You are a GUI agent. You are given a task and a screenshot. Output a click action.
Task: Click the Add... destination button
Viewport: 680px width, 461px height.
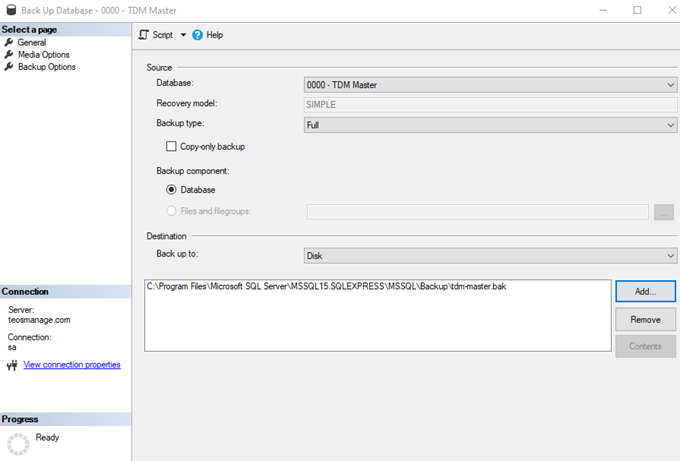click(645, 291)
